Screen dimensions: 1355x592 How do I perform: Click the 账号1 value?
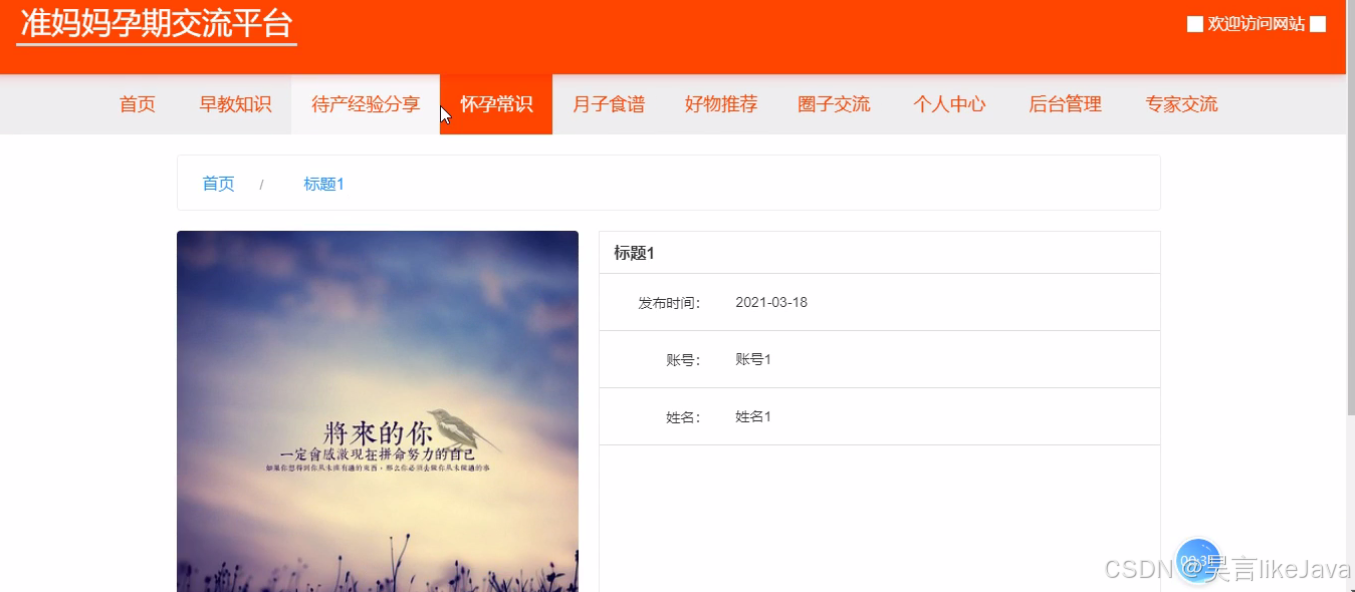[753, 360]
